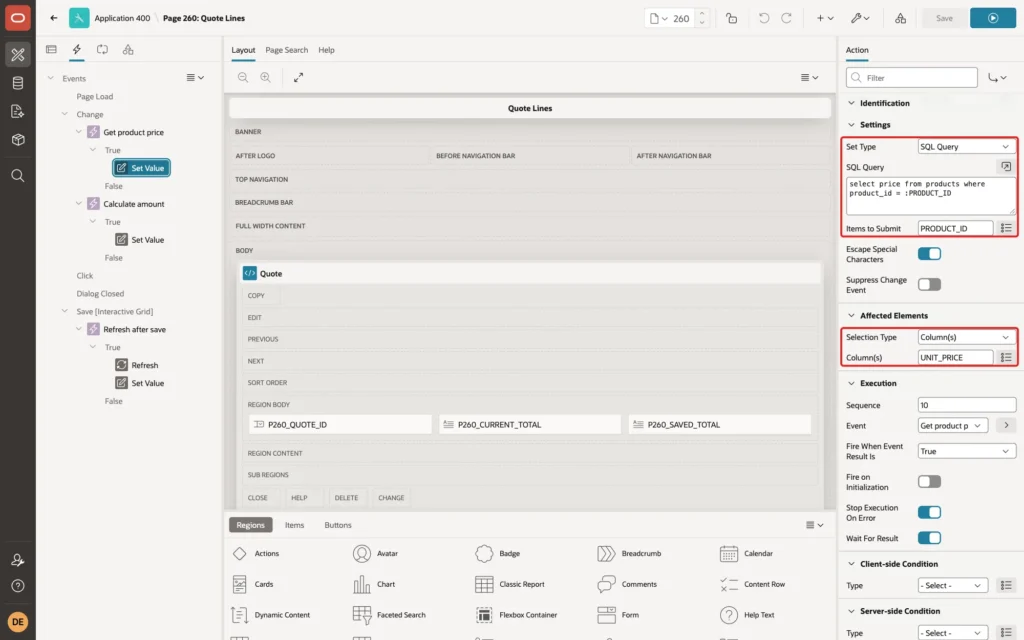The image size is (1024, 640).
Task: Toggle Escape Special Characters switch
Action: tap(929, 253)
